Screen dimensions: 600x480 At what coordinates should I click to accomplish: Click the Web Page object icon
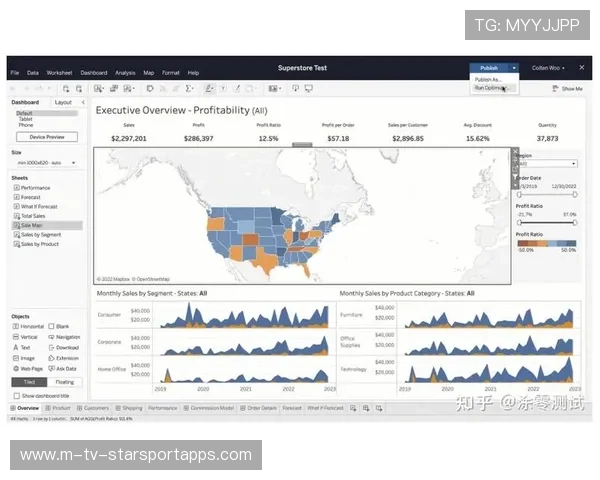pos(16,368)
